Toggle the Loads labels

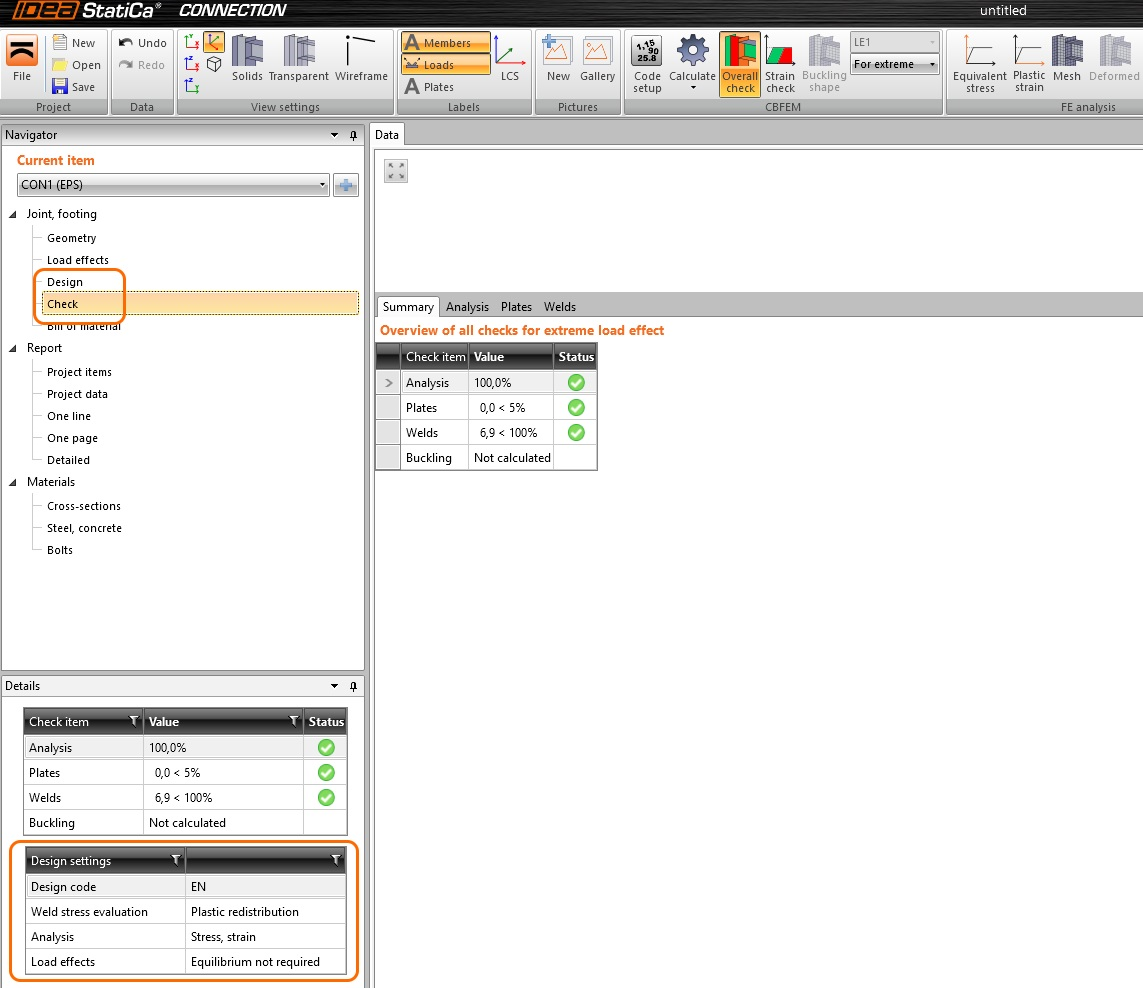(446, 65)
